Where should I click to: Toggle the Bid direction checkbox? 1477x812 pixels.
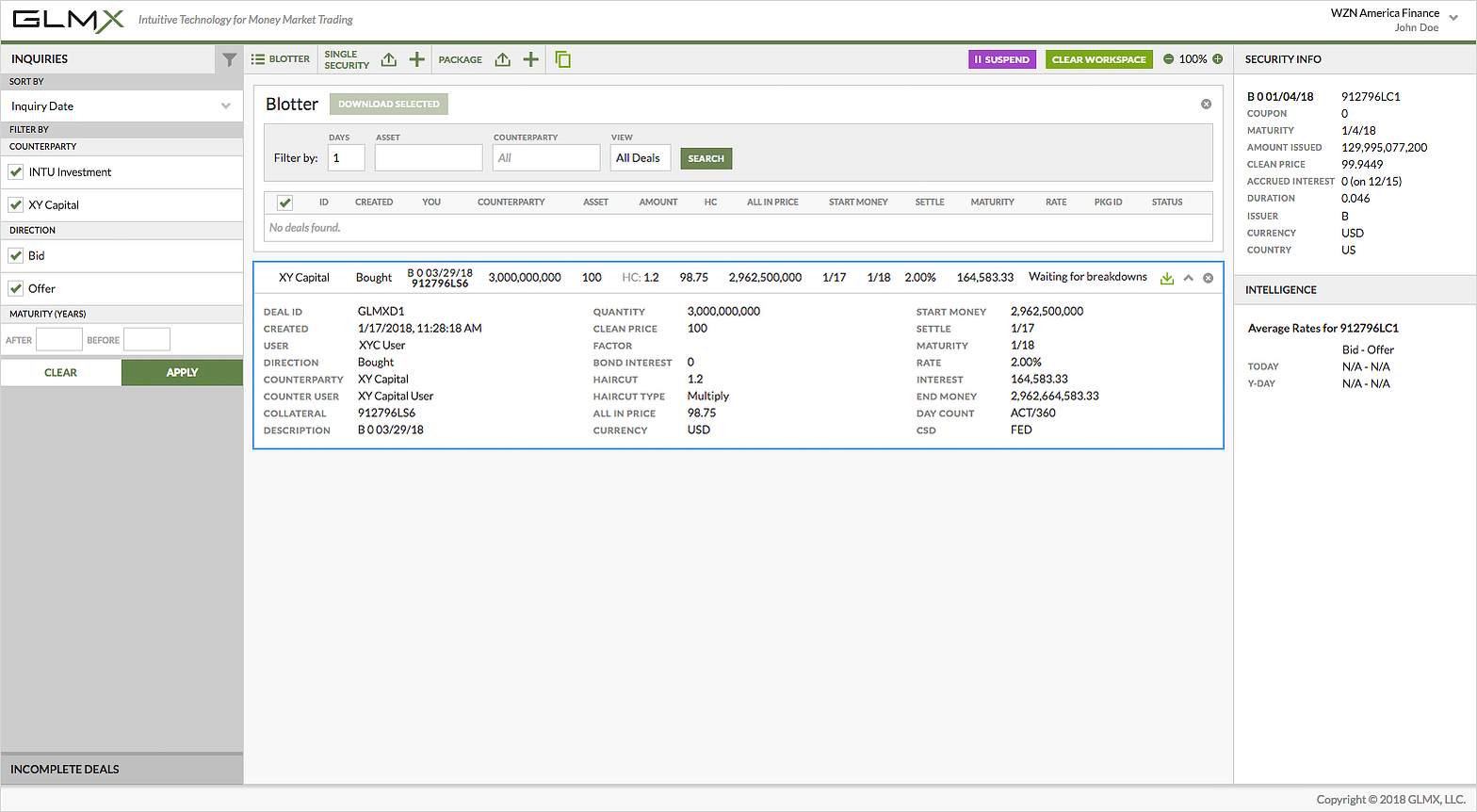pos(16,255)
